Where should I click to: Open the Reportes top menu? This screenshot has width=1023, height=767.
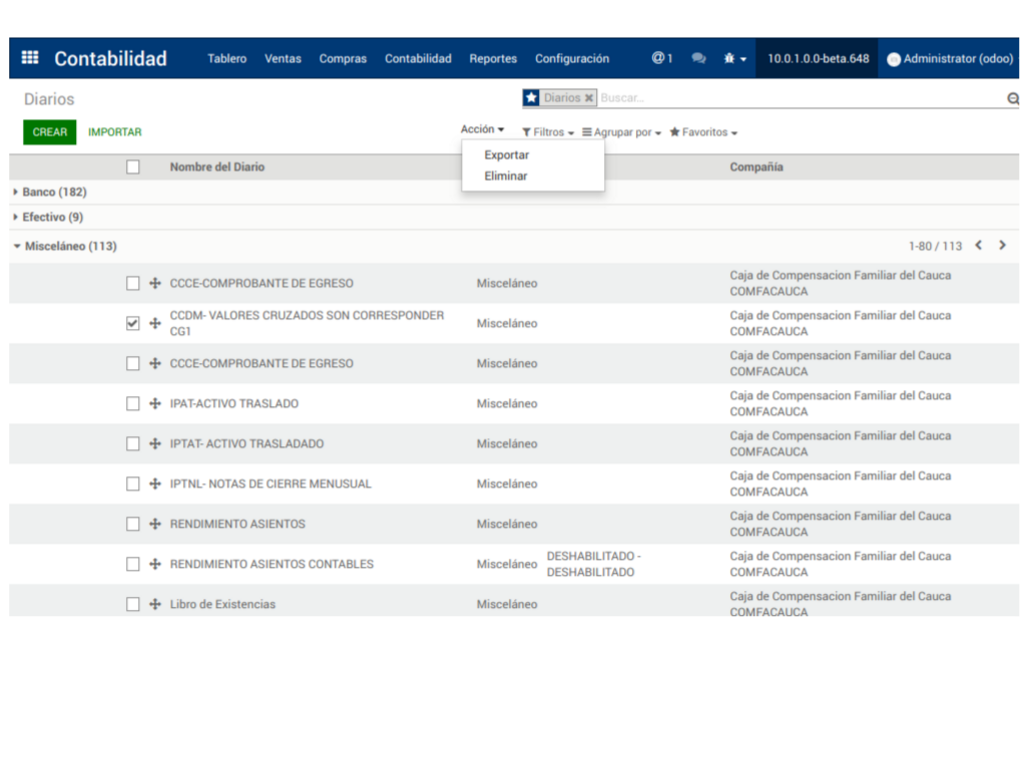(x=493, y=59)
